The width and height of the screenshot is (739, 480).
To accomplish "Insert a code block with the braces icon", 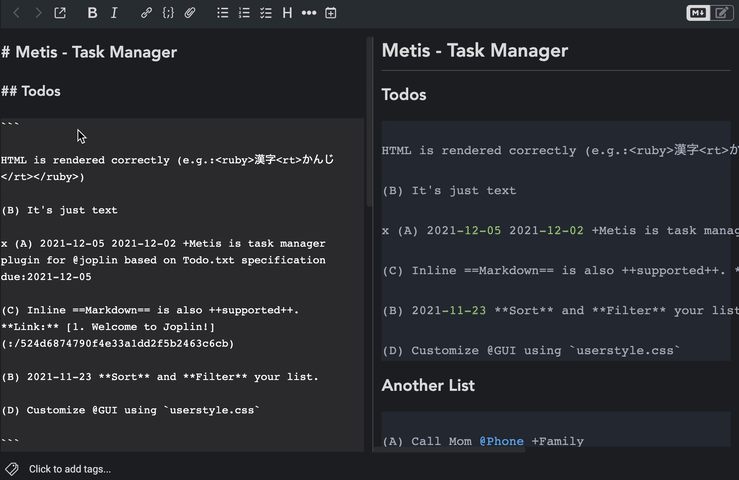I will pos(168,13).
